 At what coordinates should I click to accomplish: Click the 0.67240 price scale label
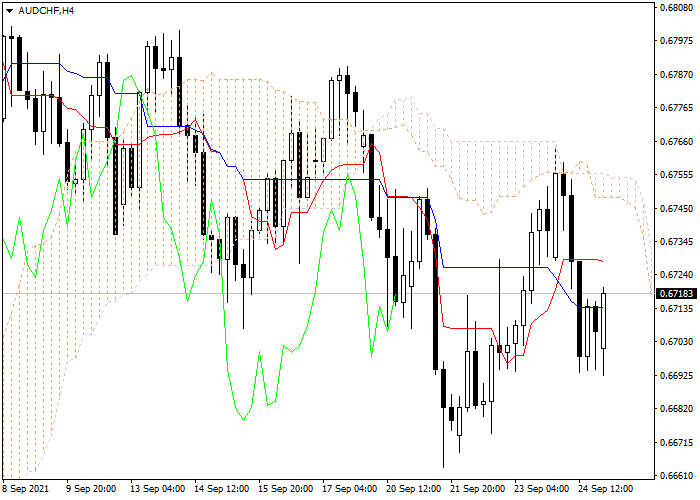coord(677,275)
